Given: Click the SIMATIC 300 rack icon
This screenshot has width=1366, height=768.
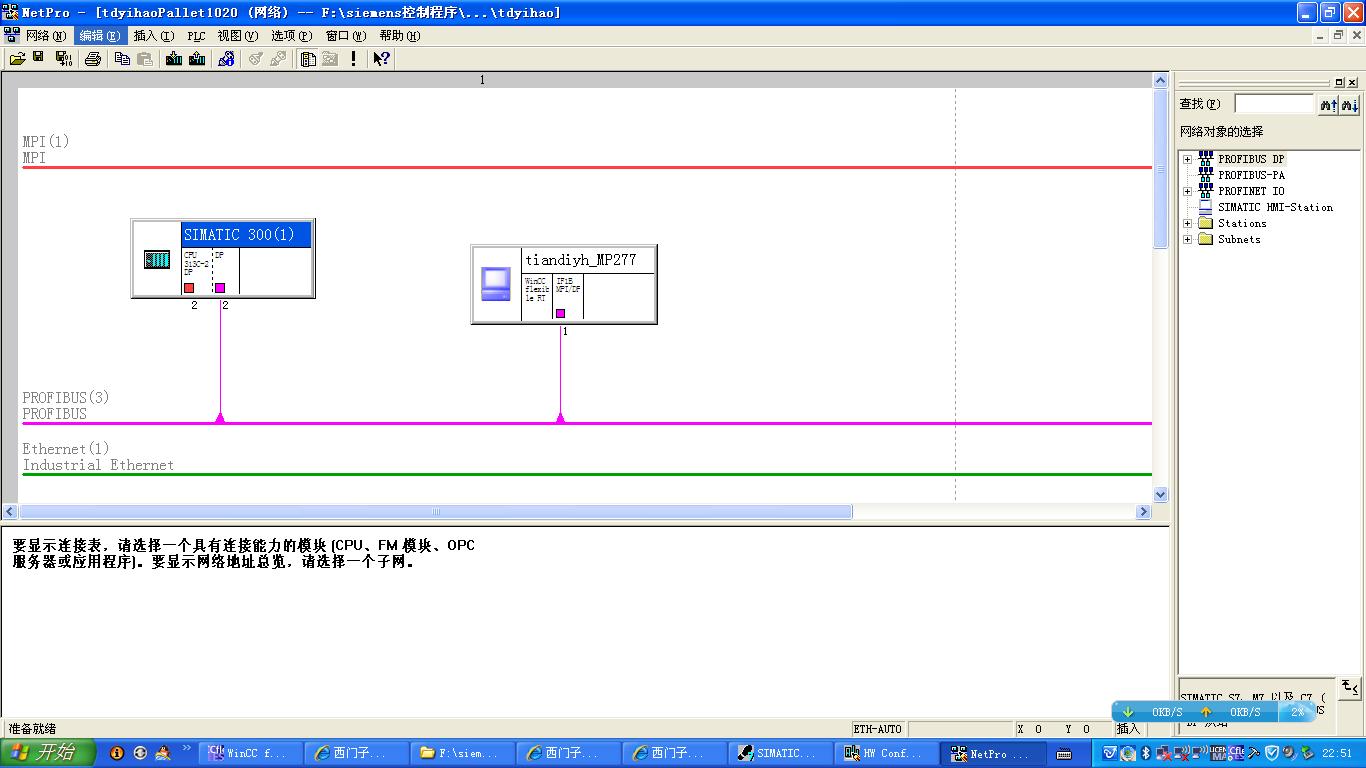Looking at the screenshot, I should coord(157,260).
